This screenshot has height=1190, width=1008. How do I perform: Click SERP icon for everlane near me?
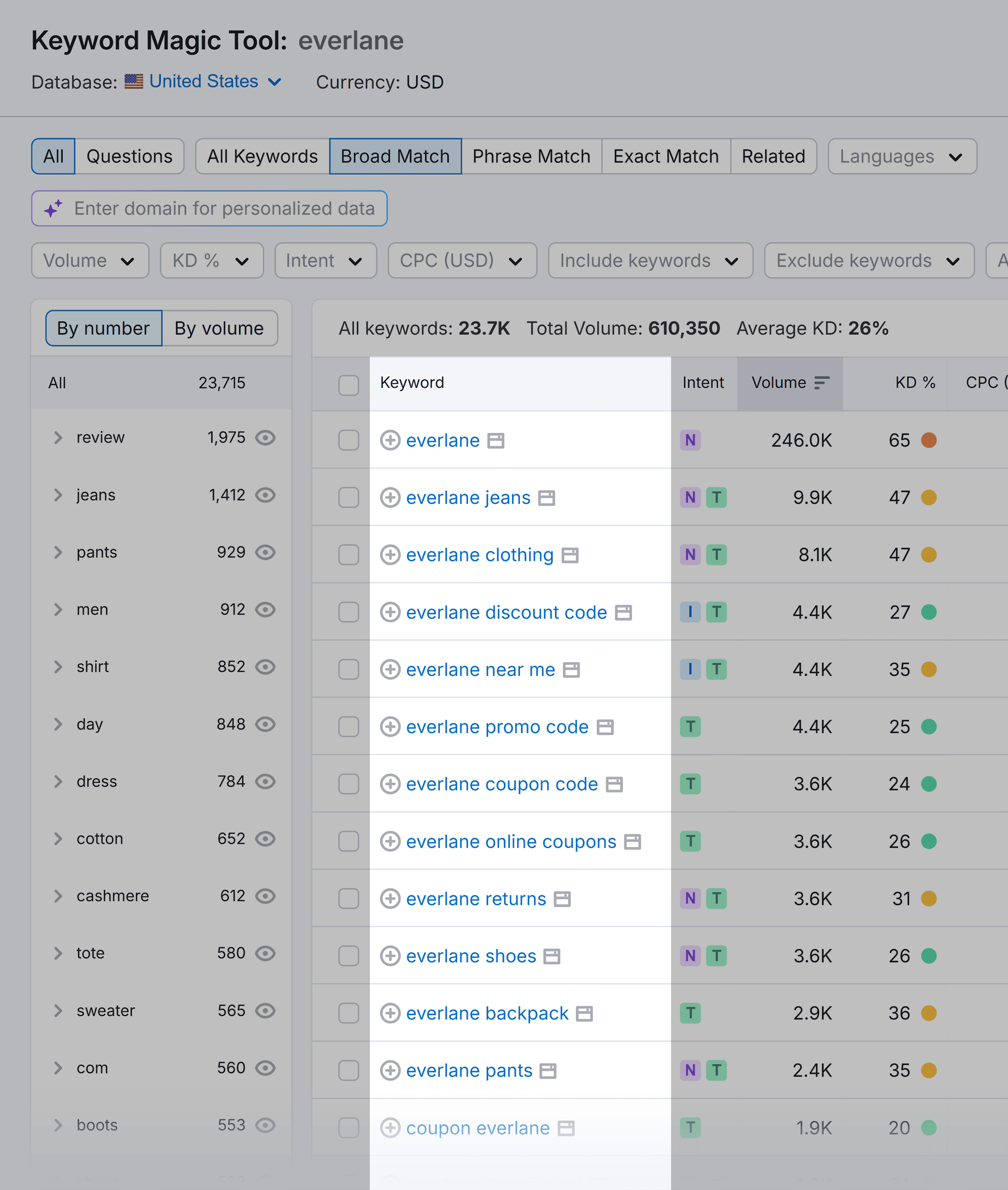[x=571, y=670]
